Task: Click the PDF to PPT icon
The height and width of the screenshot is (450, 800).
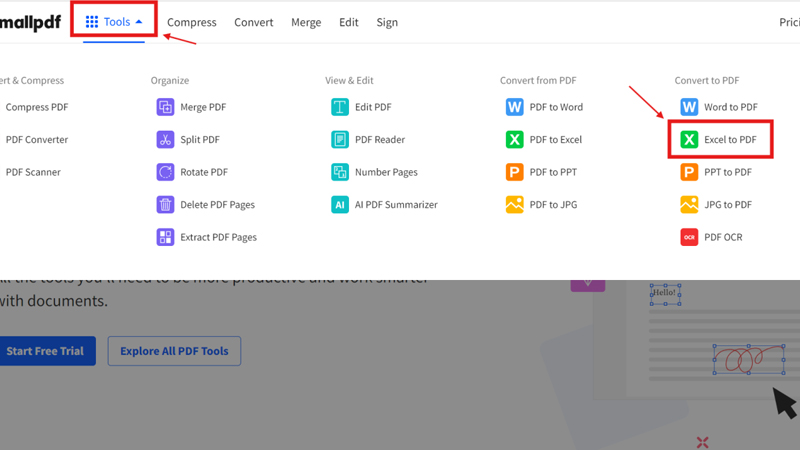Action: [x=514, y=172]
